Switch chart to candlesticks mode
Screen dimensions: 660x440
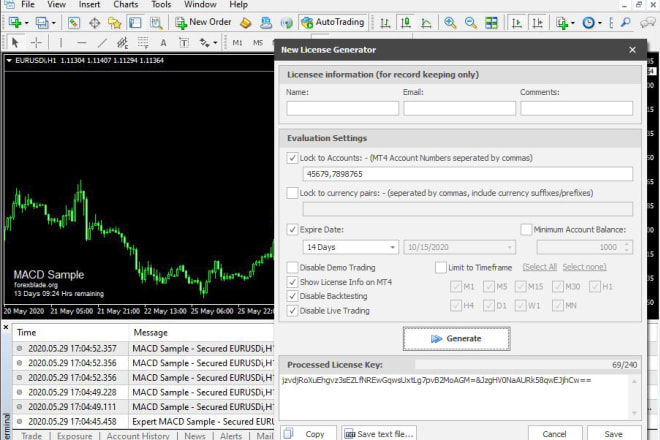pyautogui.click(x=406, y=22)
